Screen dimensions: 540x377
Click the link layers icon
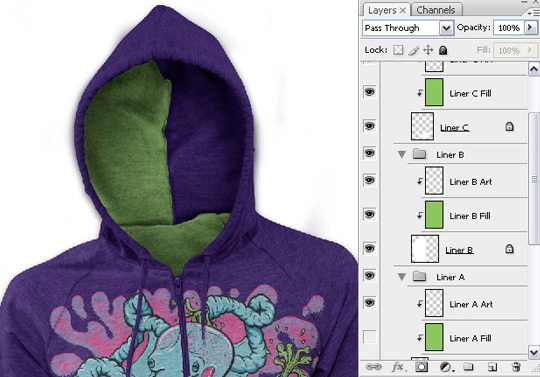point(374,367)
